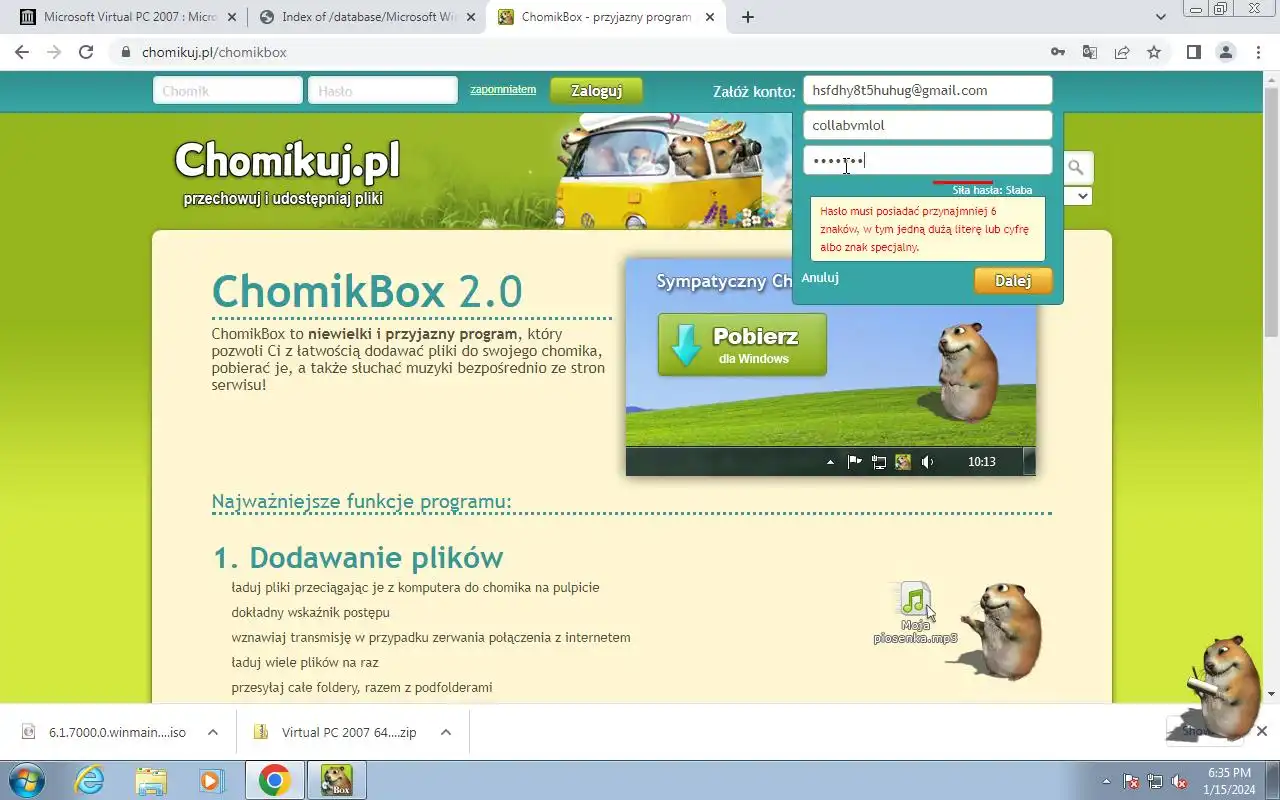Open Windows Media Player from taskbar
The width and height of the screenshot is (1280, 800).
click(211, 780)
